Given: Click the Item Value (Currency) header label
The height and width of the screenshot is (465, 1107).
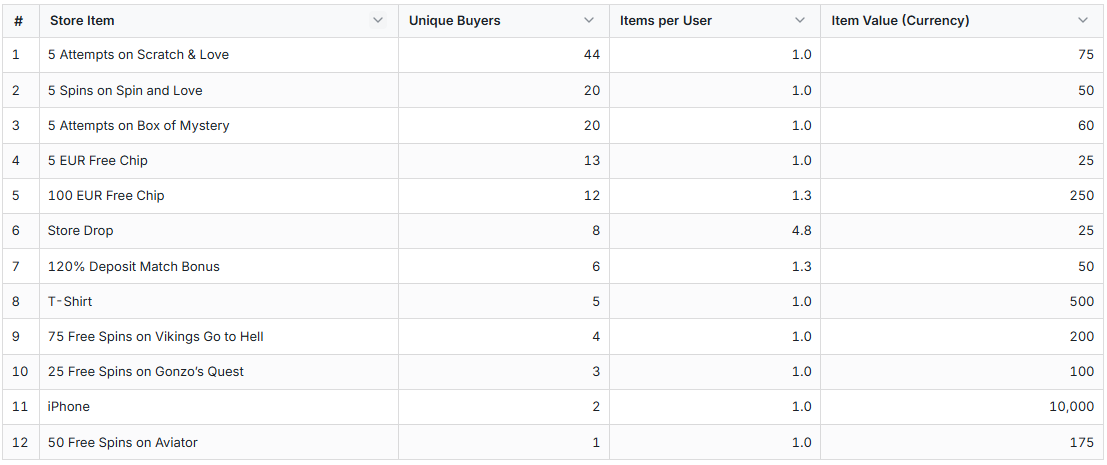Looking at the screenshot, I should click(x=900, y=21).
